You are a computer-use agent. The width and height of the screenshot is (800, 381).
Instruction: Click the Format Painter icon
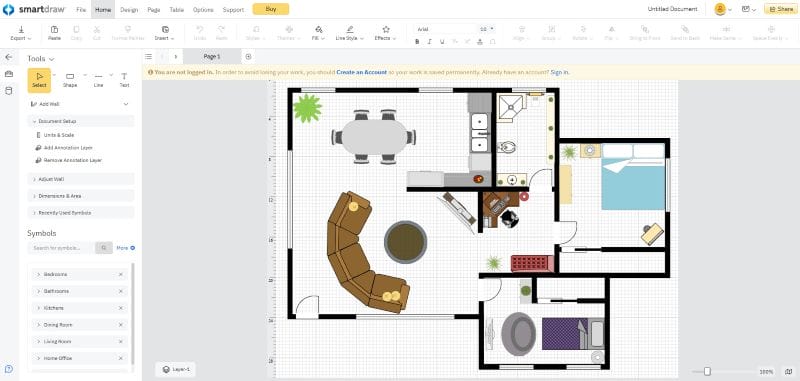pos(128,30)
